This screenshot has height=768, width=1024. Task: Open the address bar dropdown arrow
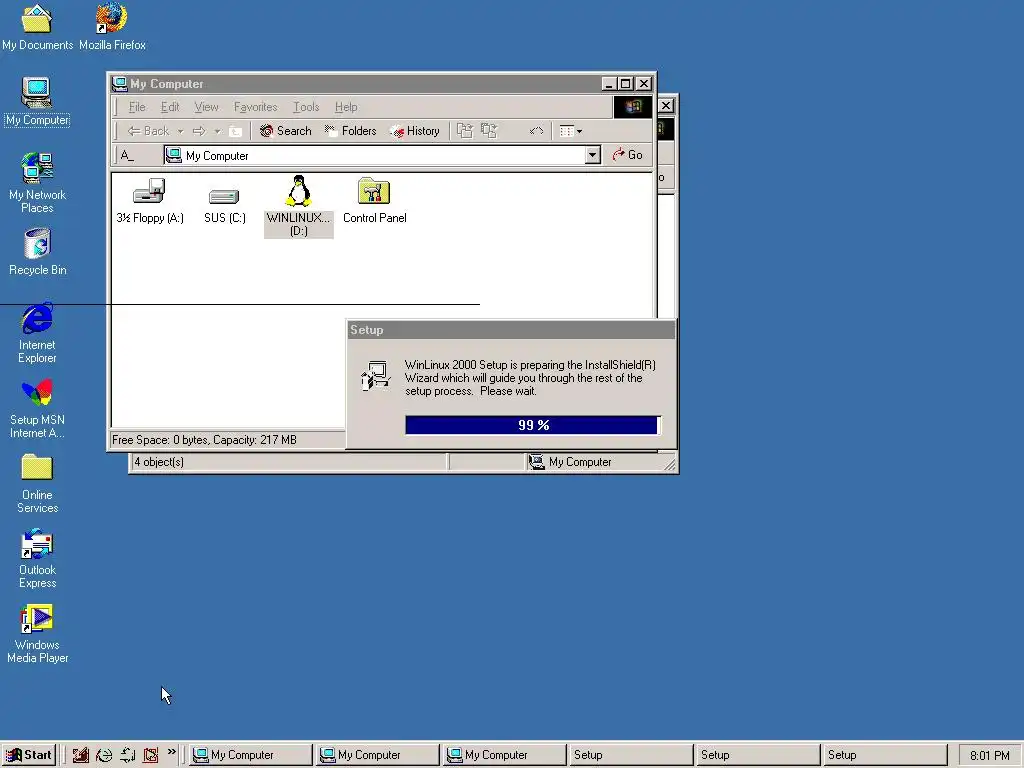[x=592, y=155]
